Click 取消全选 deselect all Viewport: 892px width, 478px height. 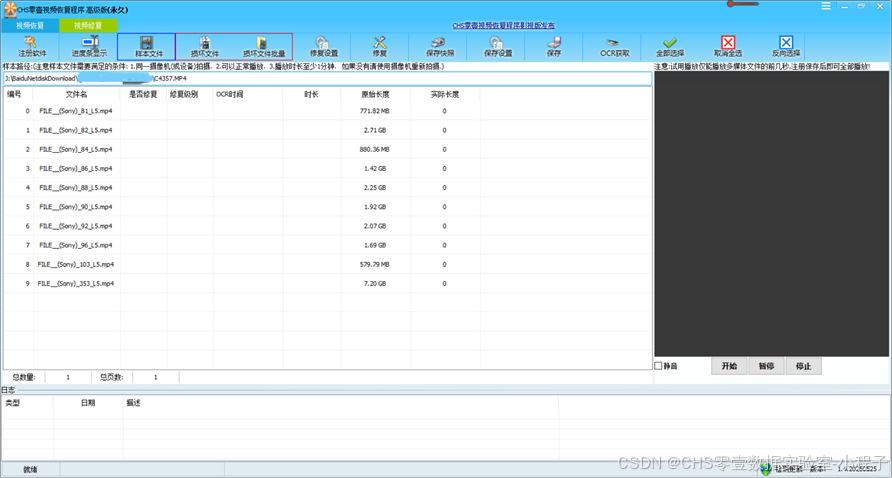728,47
